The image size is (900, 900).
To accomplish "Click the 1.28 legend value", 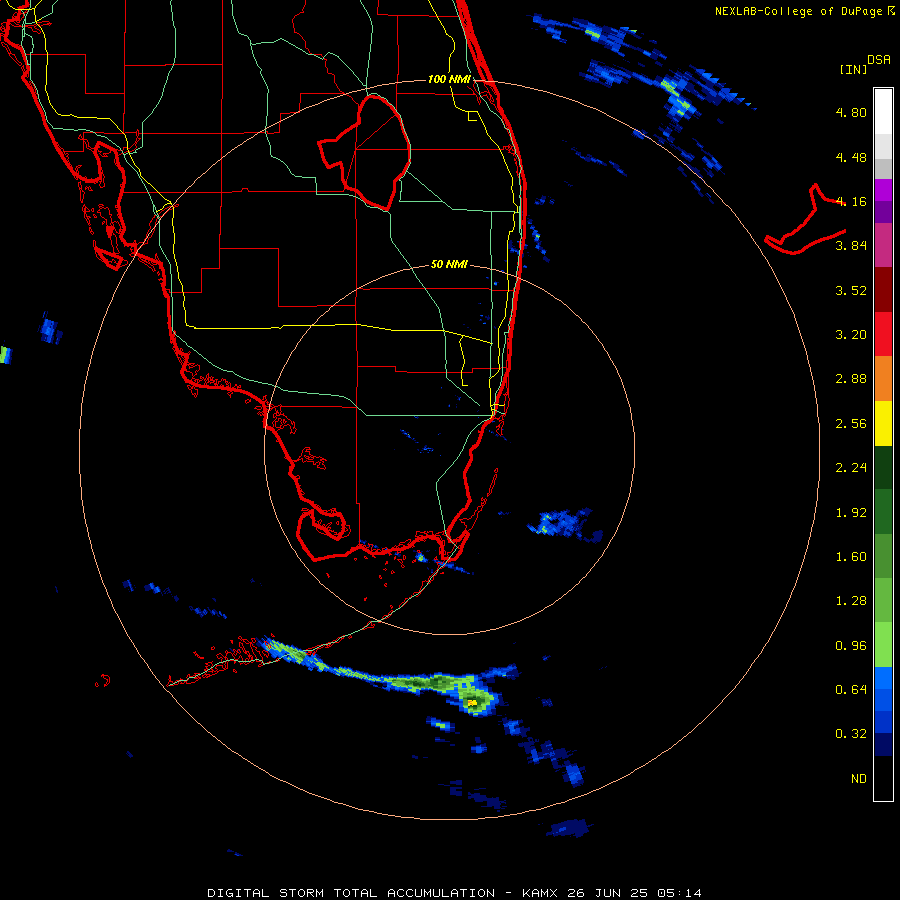I will click(x=851, y=601).
